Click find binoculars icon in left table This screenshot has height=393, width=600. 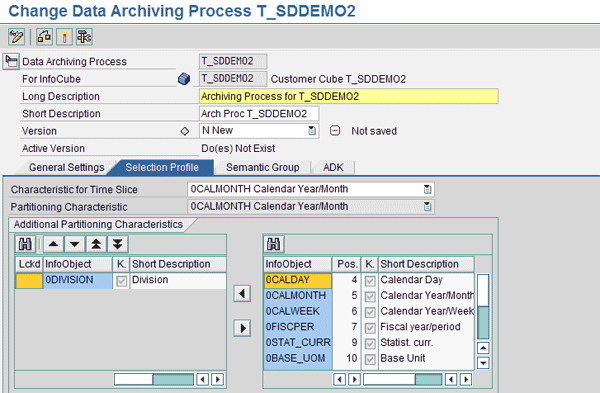[x=26, y=244]
